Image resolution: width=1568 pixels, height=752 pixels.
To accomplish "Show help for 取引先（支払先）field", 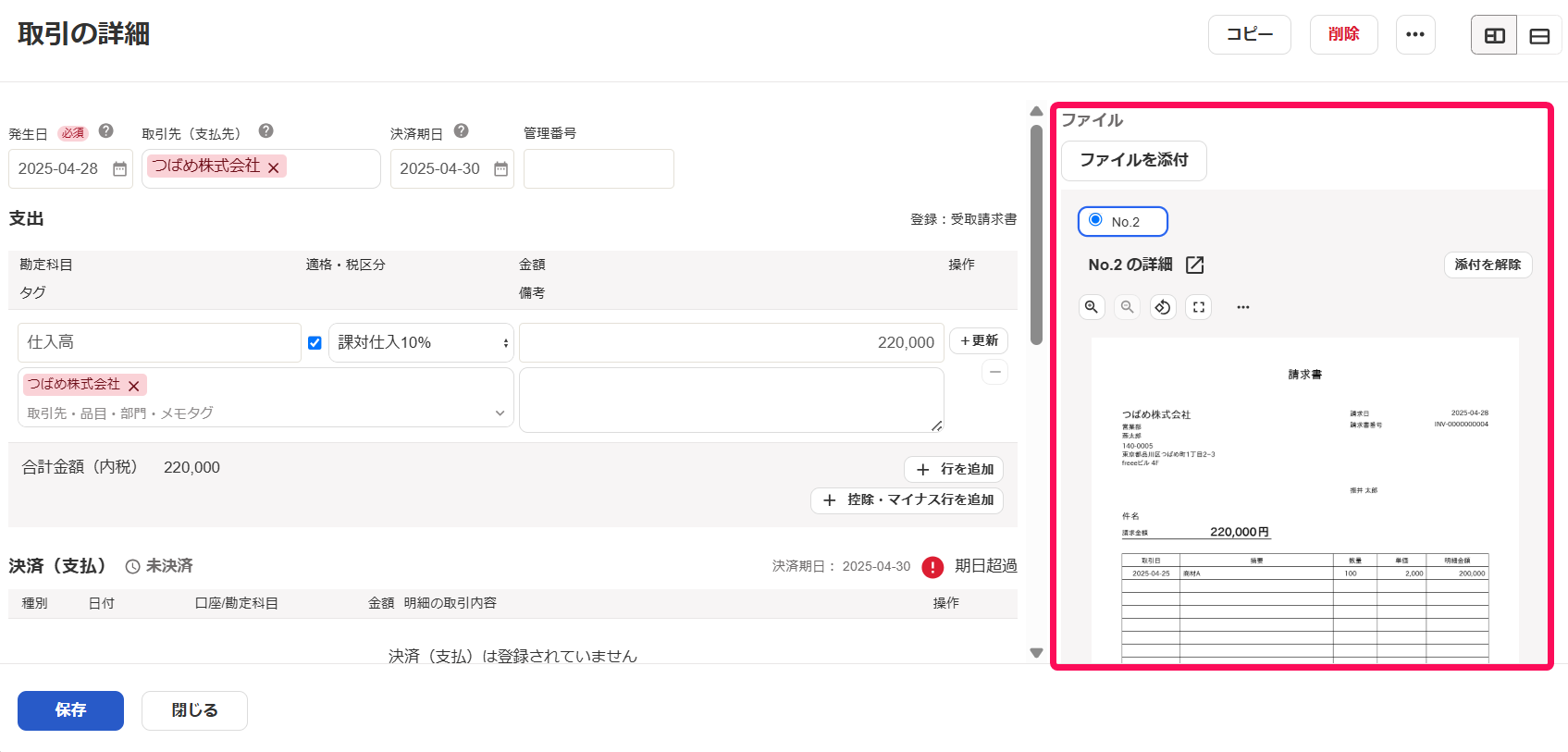I will coord(266,131).
